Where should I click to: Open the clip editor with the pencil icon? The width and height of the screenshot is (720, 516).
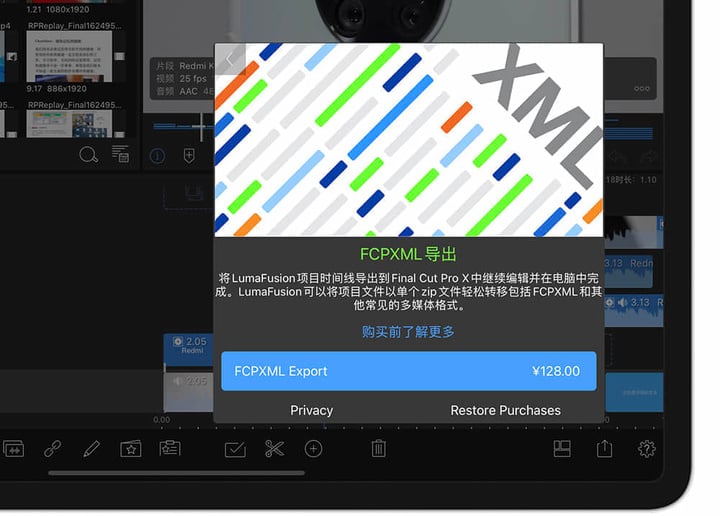point(92,449)
